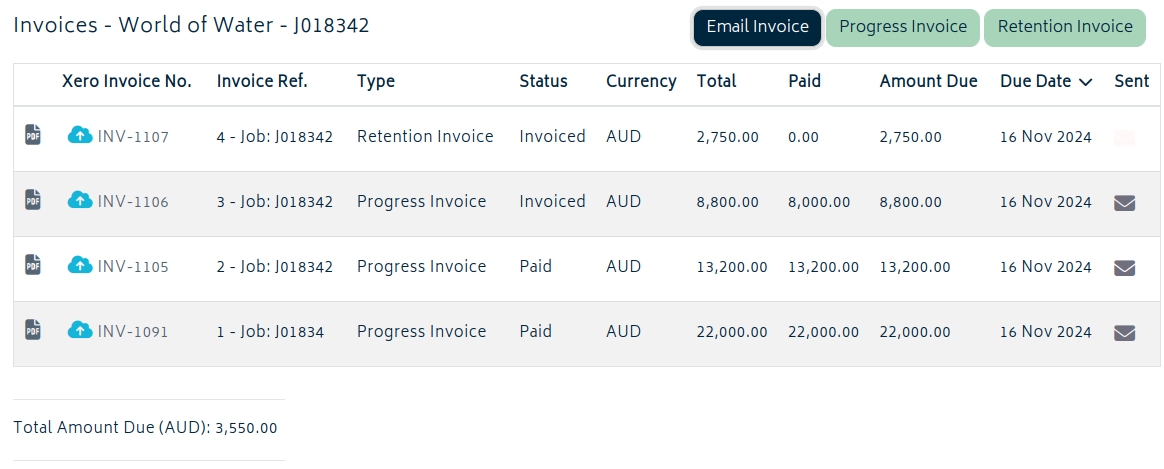The image size is (1164, 469).
Task: Create a Progress Invoice
Action: [x=903, y=27]
